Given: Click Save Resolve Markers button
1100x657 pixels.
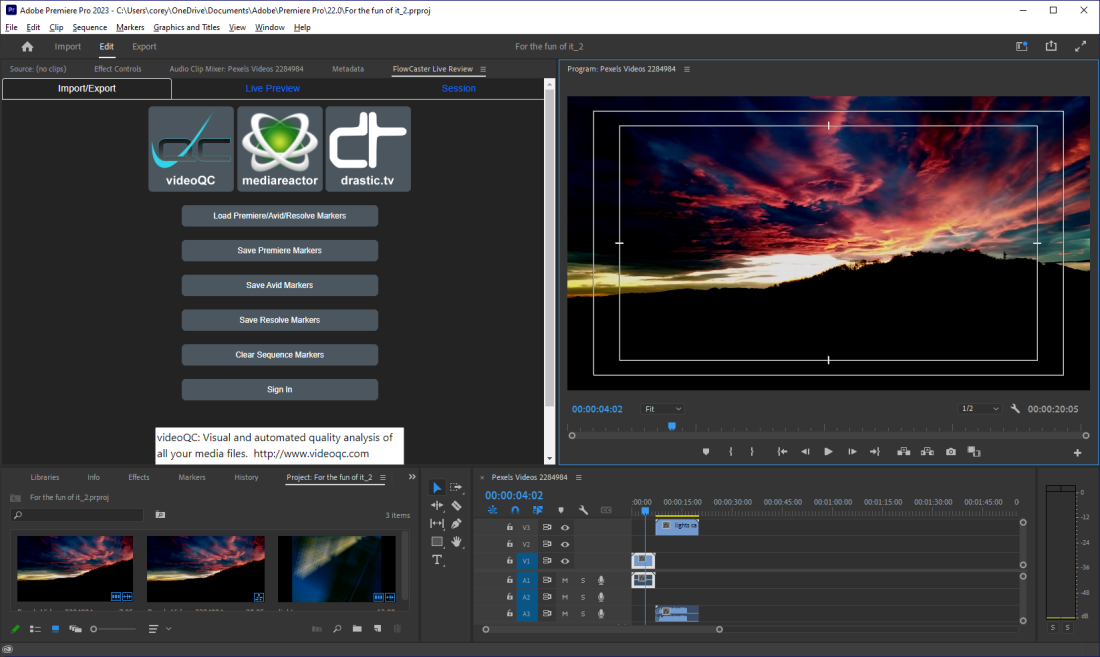Looking at the screenshot, I should click(x=280, y=320).
